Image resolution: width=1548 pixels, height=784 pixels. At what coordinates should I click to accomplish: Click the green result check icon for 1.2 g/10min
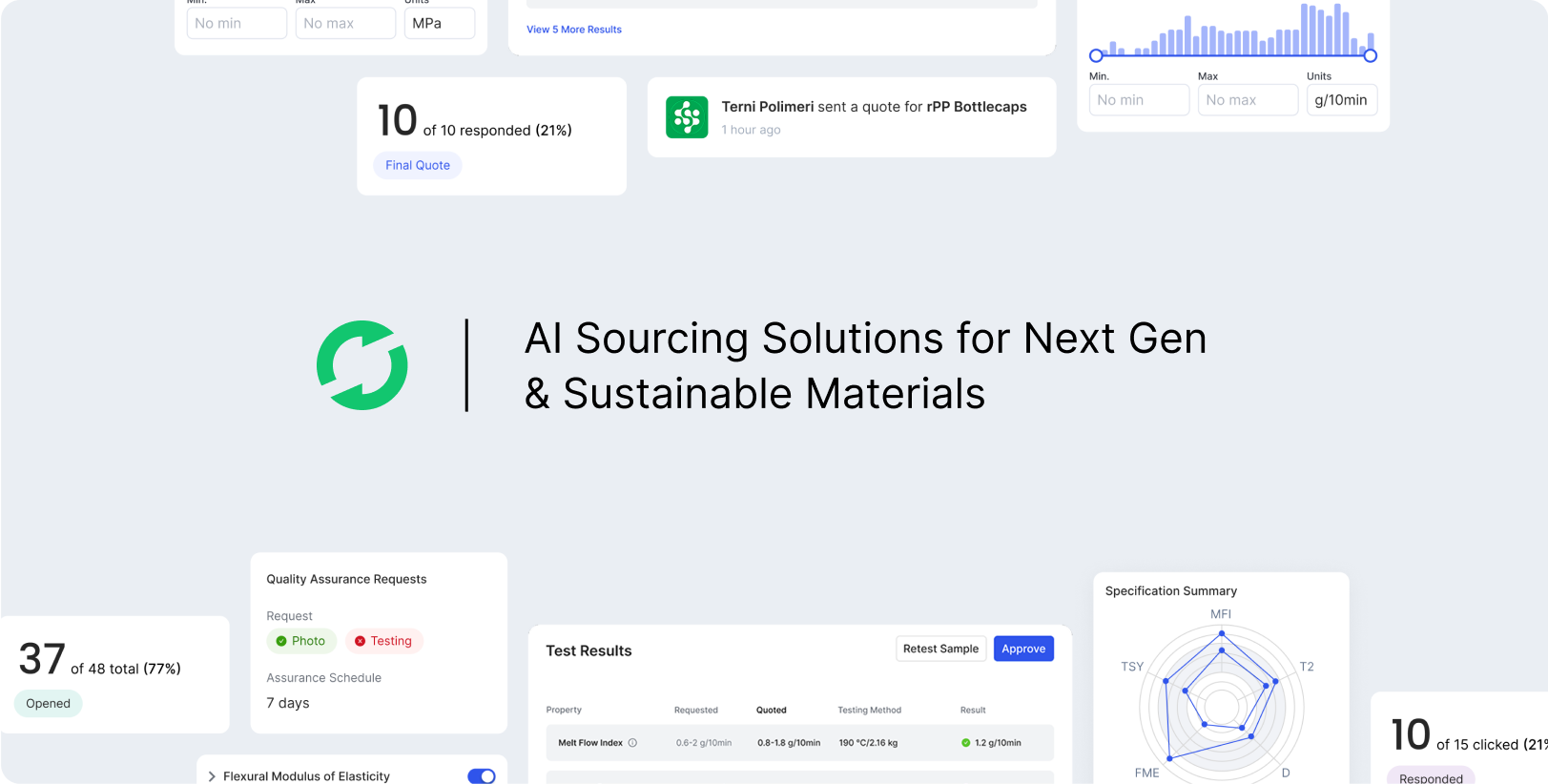coord(965,743)
